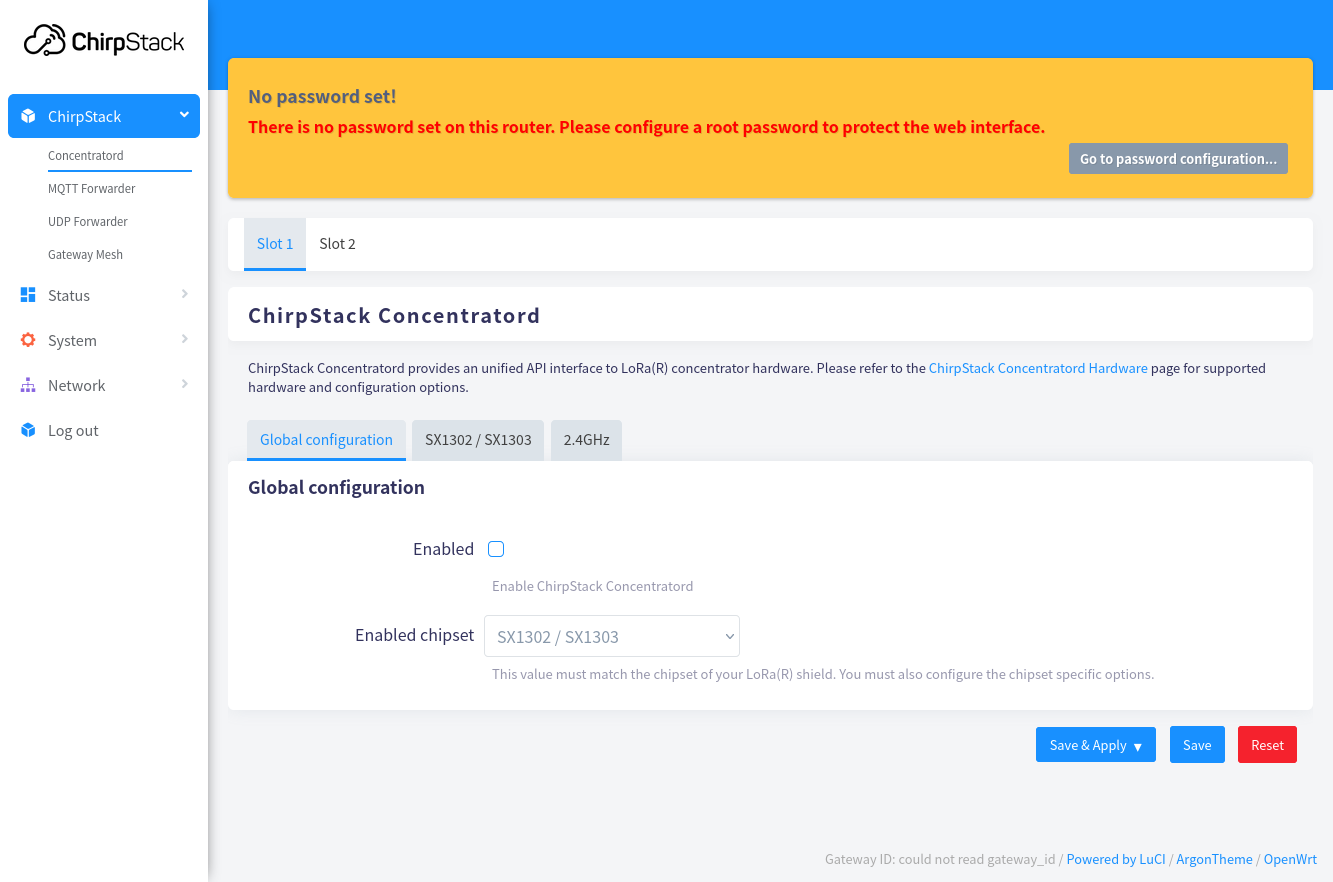Click the Log out cube icon
Screen dimensions: 1333x882
pos(28,430)
